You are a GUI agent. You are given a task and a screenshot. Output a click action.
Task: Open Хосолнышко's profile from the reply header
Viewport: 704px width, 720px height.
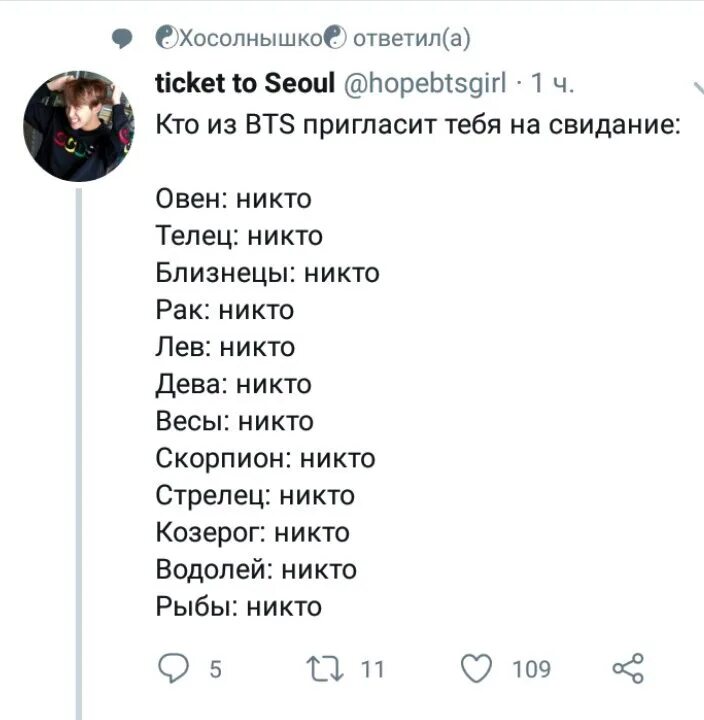point(250,38)
